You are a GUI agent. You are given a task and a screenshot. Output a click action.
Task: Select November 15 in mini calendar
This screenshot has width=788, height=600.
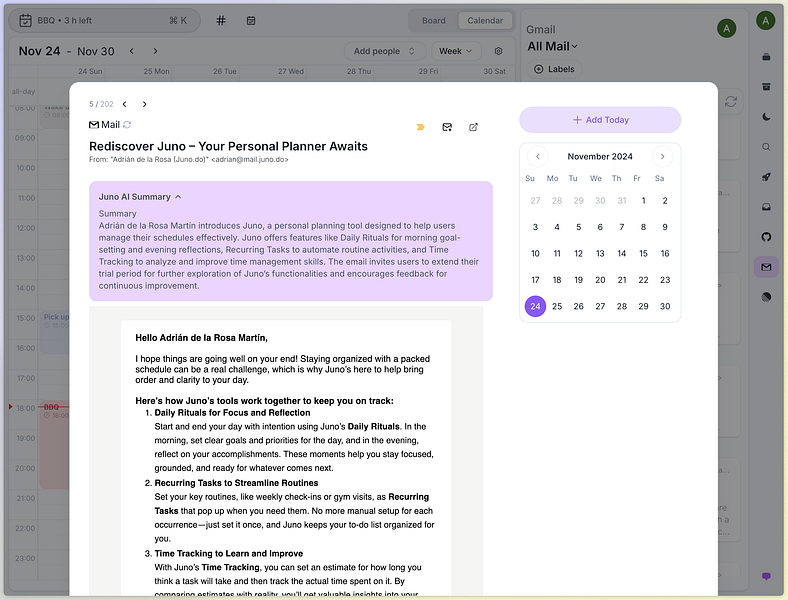[x=643, y=253]
